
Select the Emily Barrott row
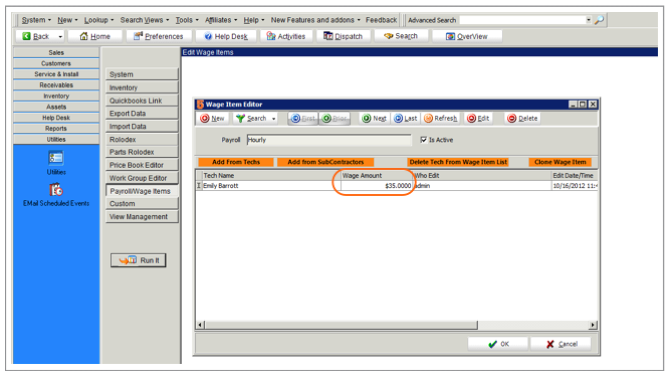396,186
